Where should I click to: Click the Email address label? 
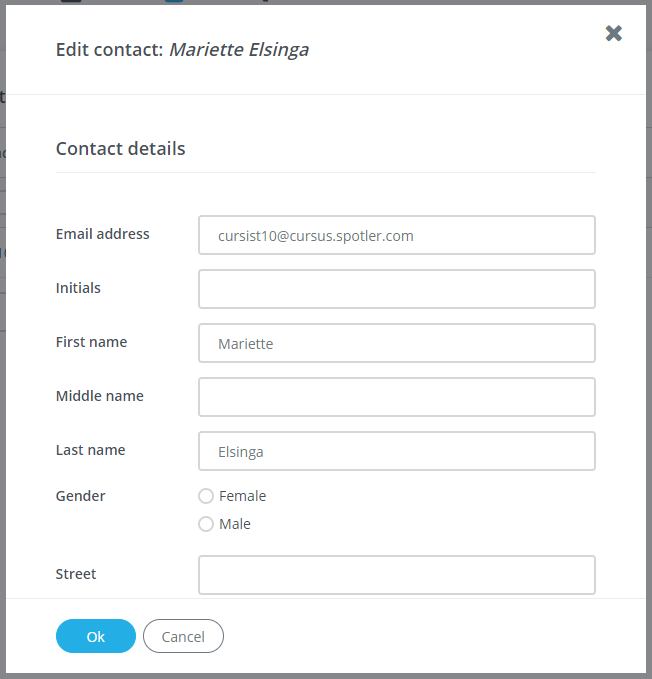click(x=103, y=234)
